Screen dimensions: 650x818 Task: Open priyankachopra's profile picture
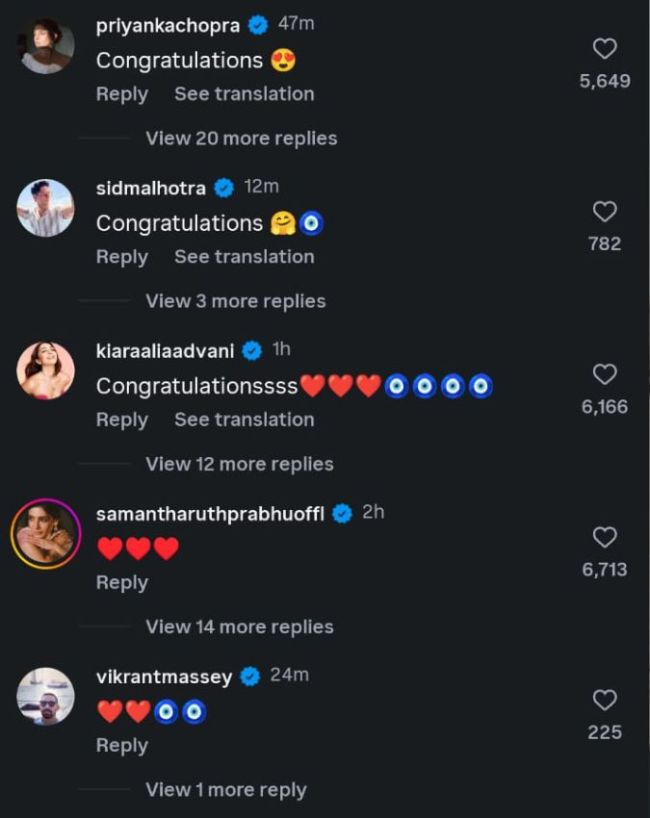(46, 46)
